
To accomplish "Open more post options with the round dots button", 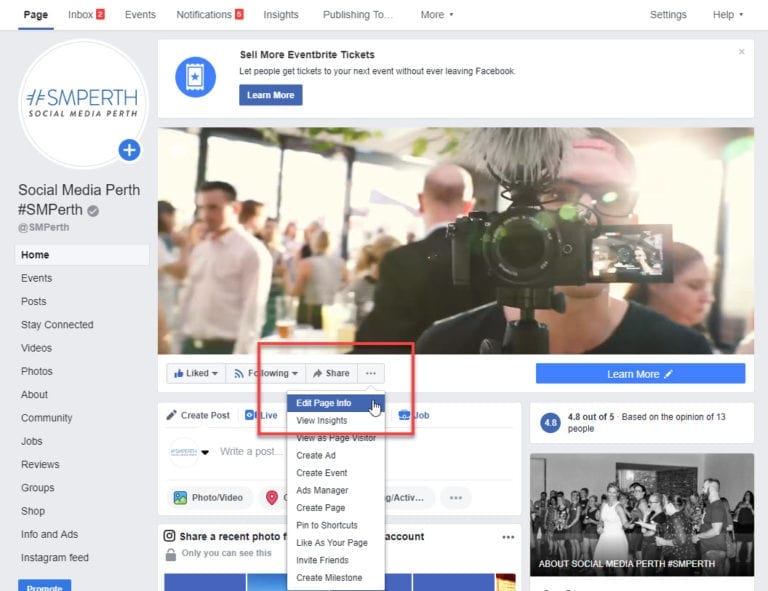I will coord(456,497).
